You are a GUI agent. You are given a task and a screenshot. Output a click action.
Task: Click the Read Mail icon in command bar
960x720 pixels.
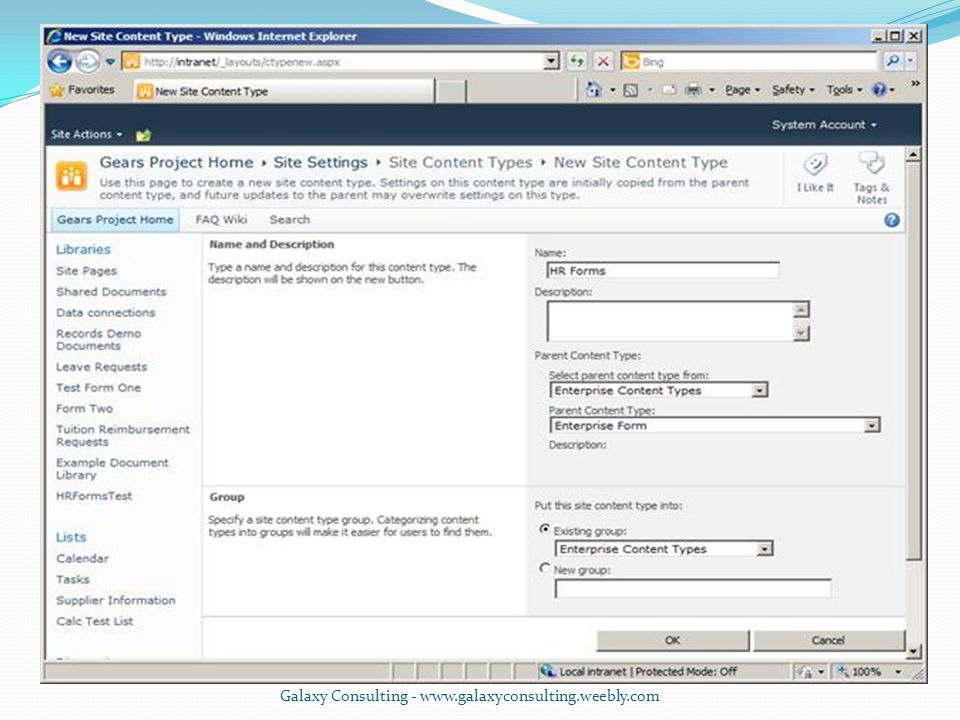(x=669, y=91)
